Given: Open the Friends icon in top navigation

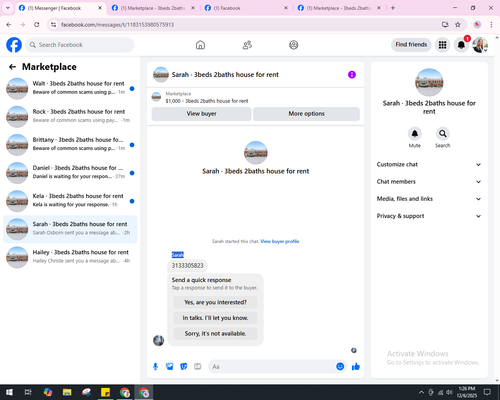Looking at the screenshot, I should pyautogui.click(x=247, y=45).
